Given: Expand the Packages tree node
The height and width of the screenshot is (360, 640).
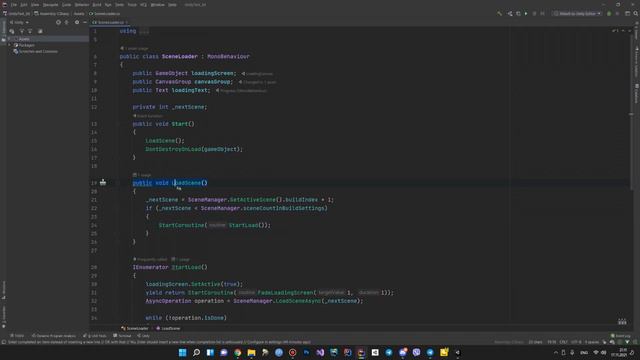Looking at the screenshot, I should click(x=9, y=45).
